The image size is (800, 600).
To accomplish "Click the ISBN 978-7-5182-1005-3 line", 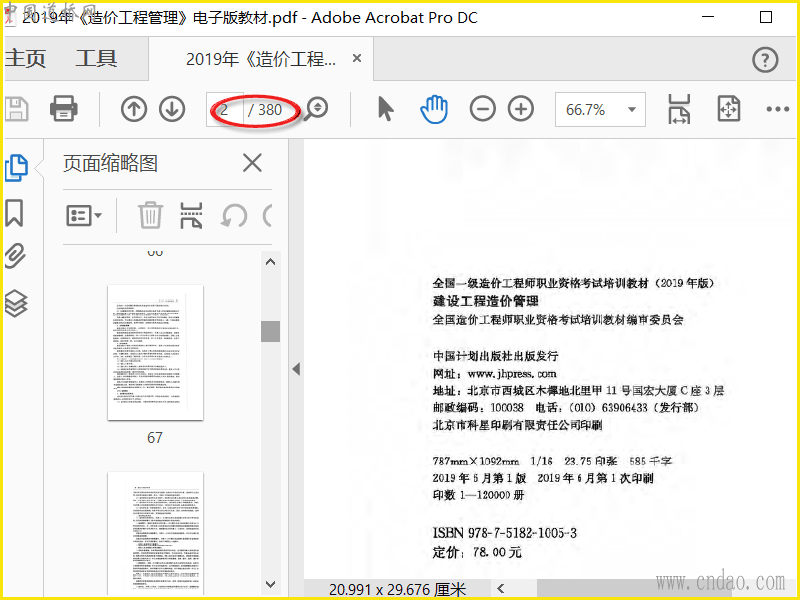I will tap(505, 533).
